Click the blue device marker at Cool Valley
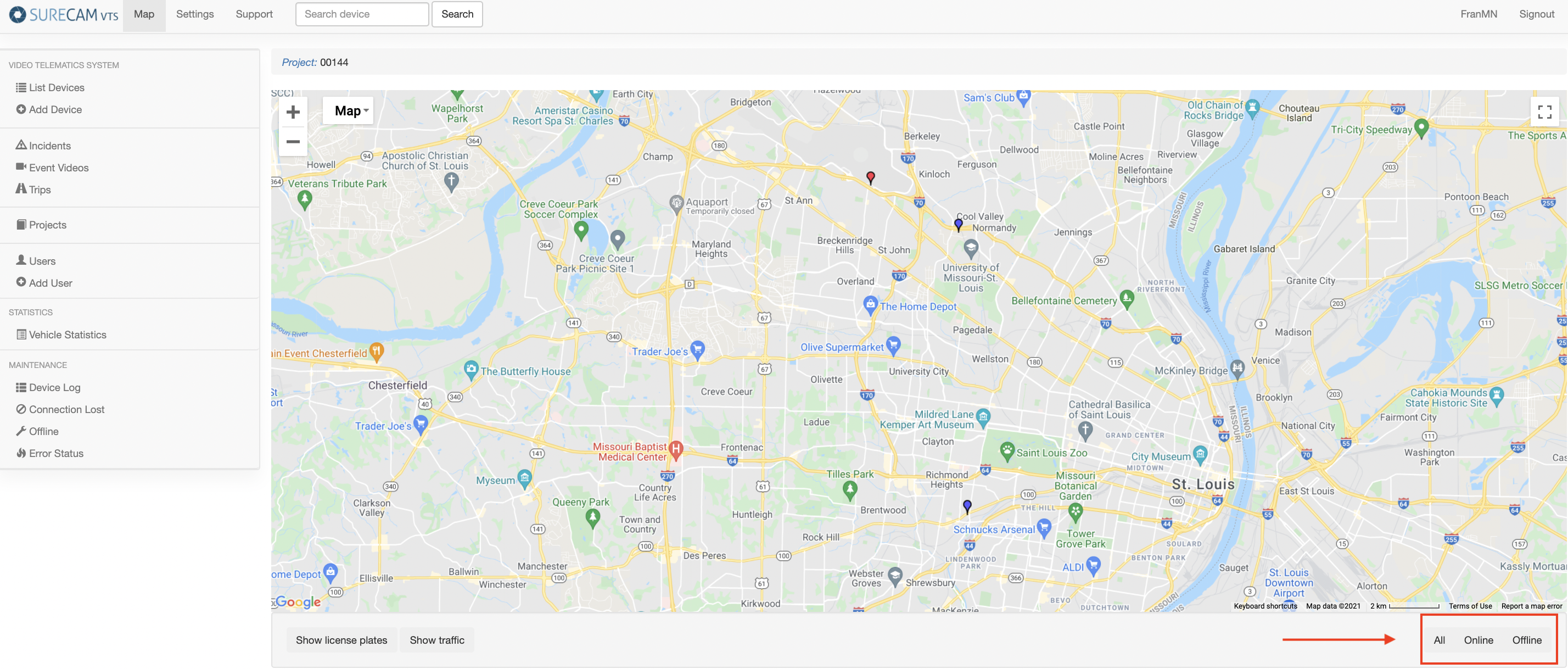The image size is (1568, 669). pyautogui.click(x=958, y=225)
